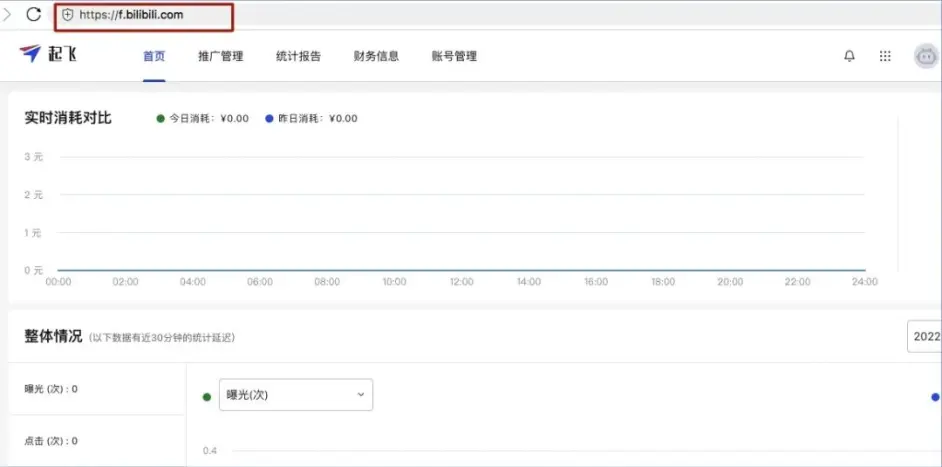Go to the 统计报告 tab

point(298,57)
